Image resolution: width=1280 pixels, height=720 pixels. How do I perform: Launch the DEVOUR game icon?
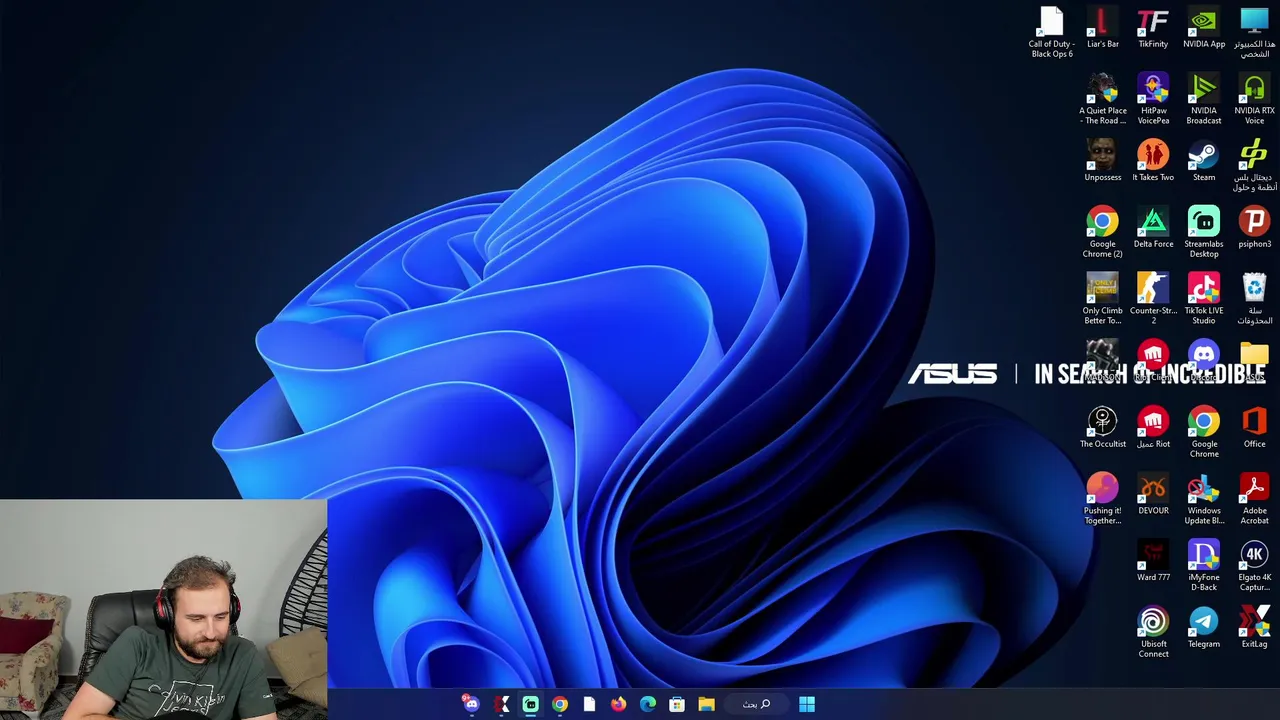pyautogui.click(x=1153, y=494)
